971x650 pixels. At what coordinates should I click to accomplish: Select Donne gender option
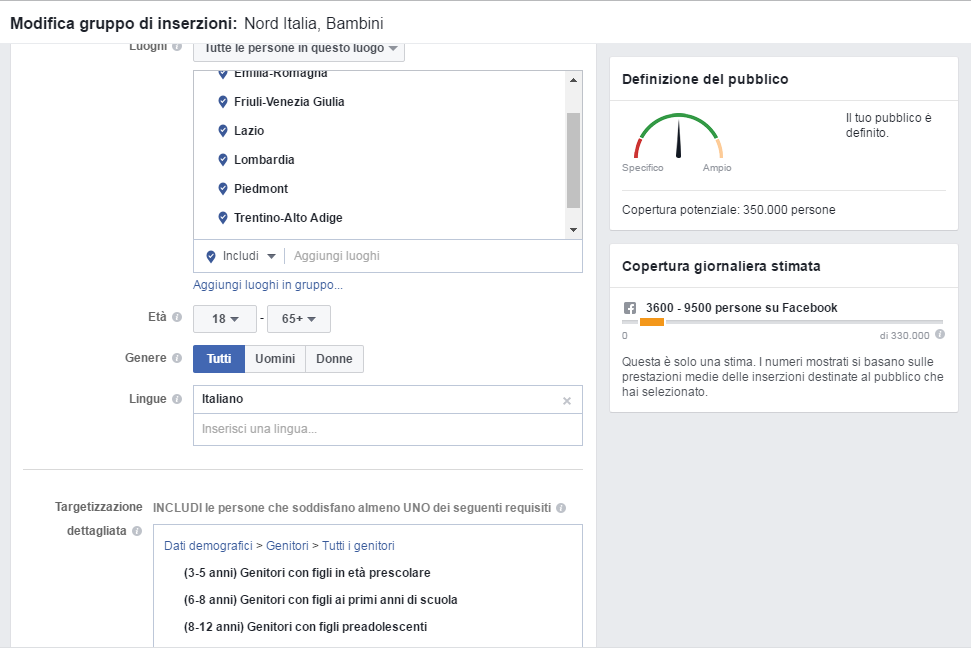click(334, 359)
